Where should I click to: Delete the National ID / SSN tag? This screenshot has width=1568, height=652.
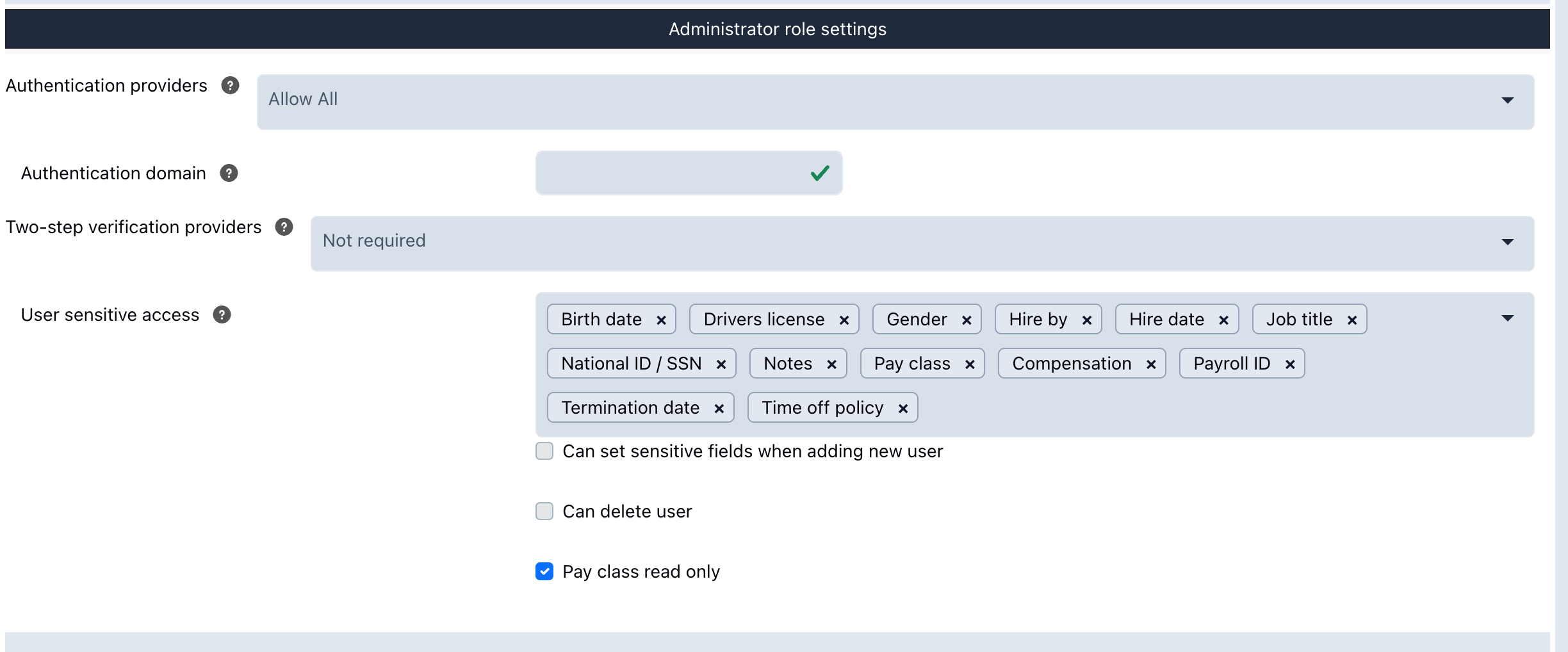click(x=721, y=364)
